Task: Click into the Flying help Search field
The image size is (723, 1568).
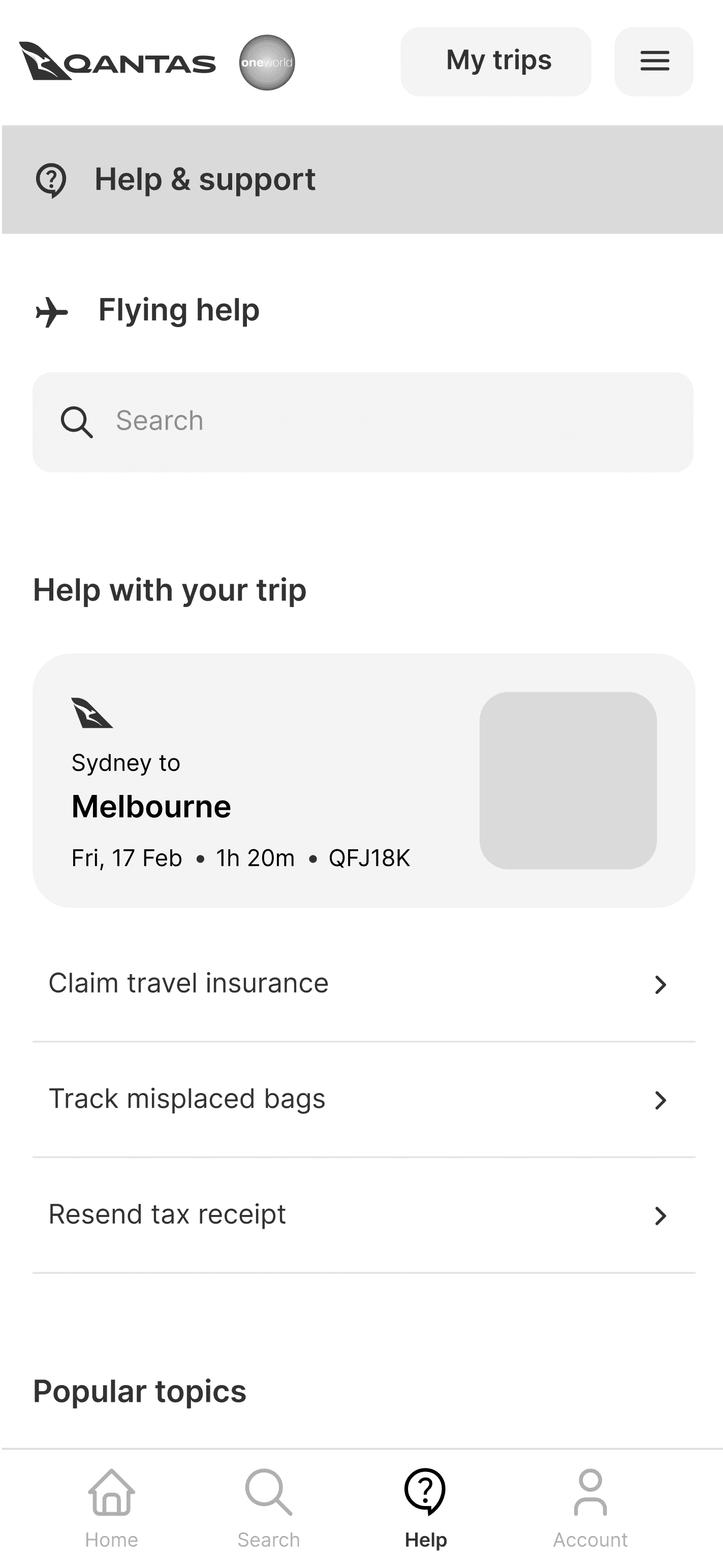Action: tap(363, 422)
